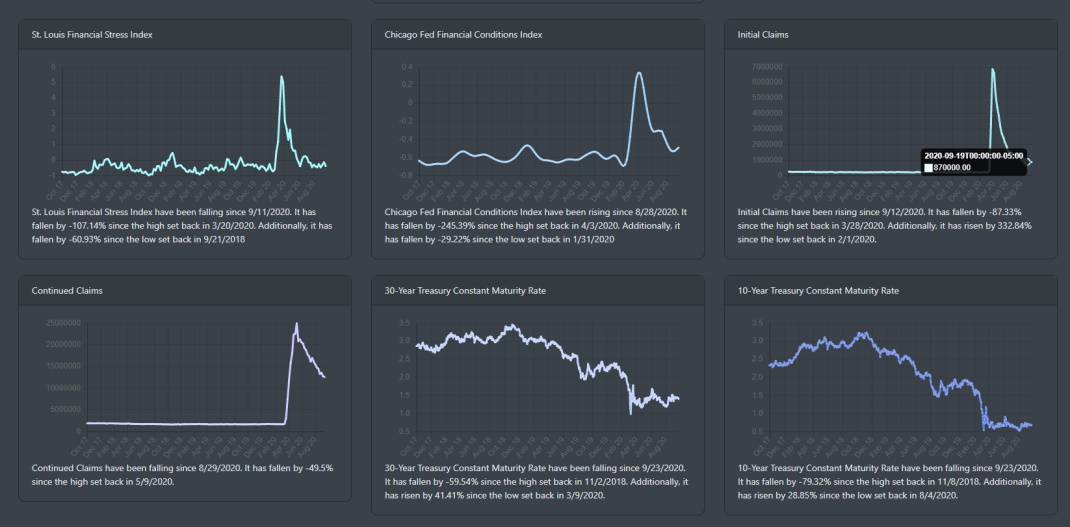Click the 30-Year Treasury line's highest point

[x=512, y=325]
